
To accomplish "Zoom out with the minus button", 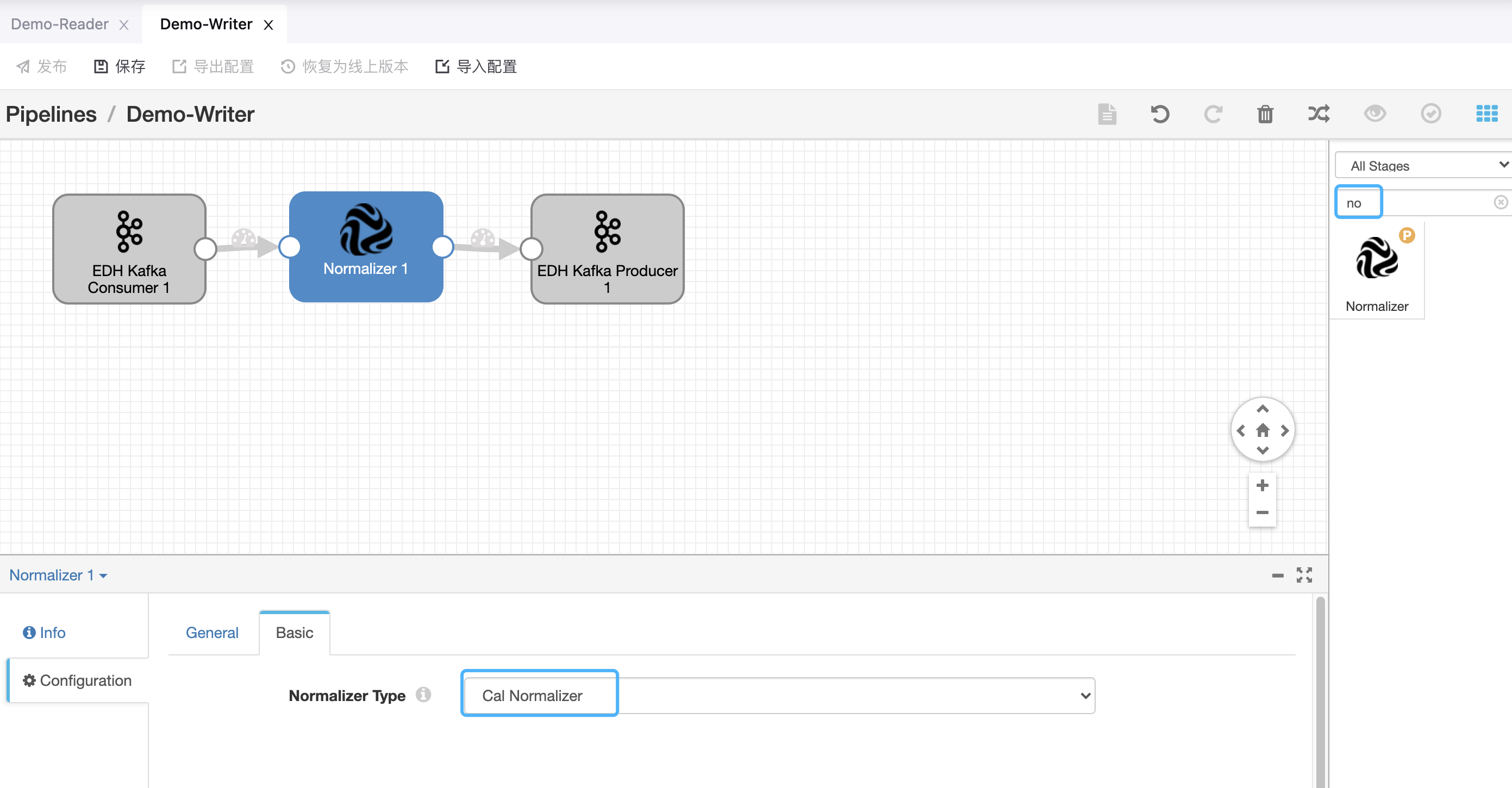I will tap(1262, 513).
